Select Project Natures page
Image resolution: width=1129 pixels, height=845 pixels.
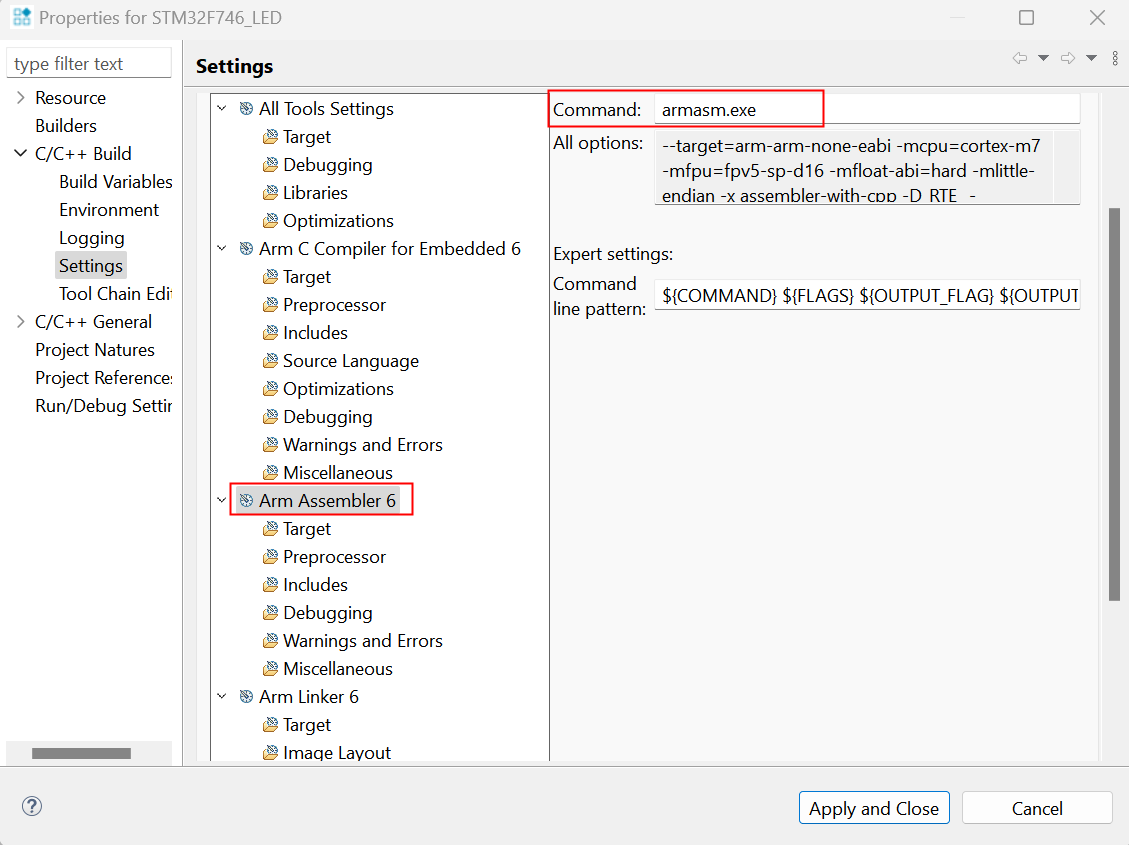[x=95, y=350]
